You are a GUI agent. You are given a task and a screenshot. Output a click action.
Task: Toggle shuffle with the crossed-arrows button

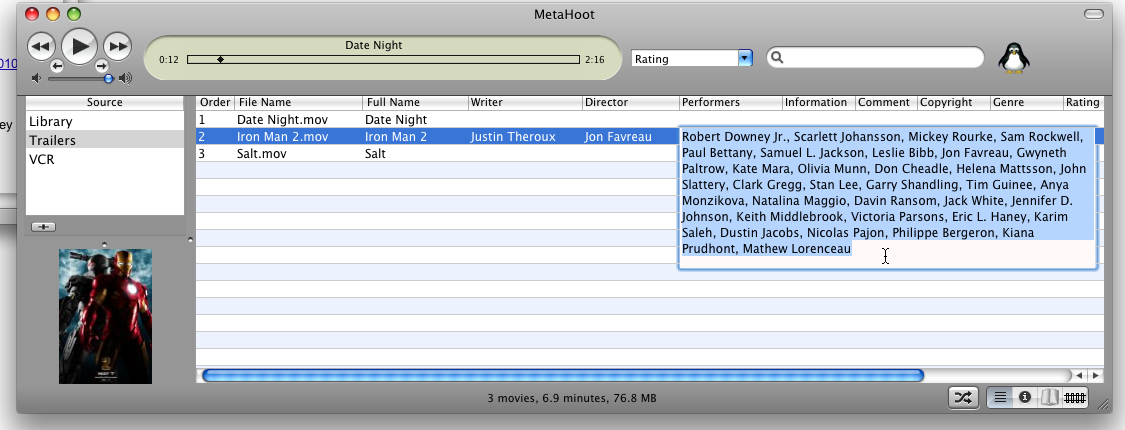point(963,397)
